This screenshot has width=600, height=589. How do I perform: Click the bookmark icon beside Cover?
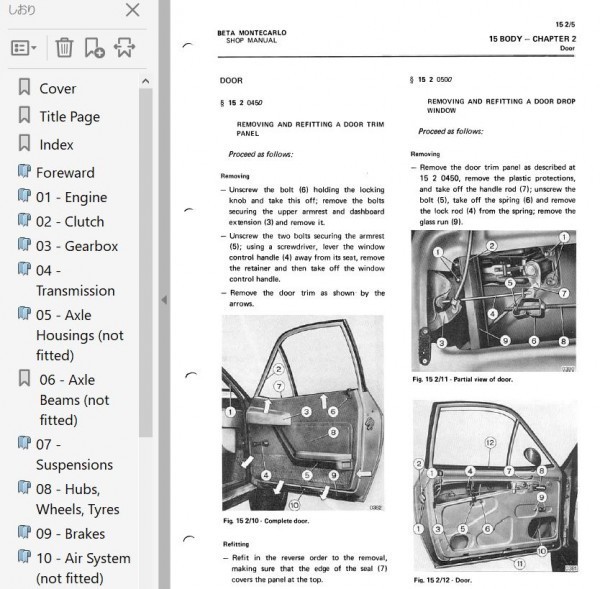pyautogui.click(x=24, y=87)
